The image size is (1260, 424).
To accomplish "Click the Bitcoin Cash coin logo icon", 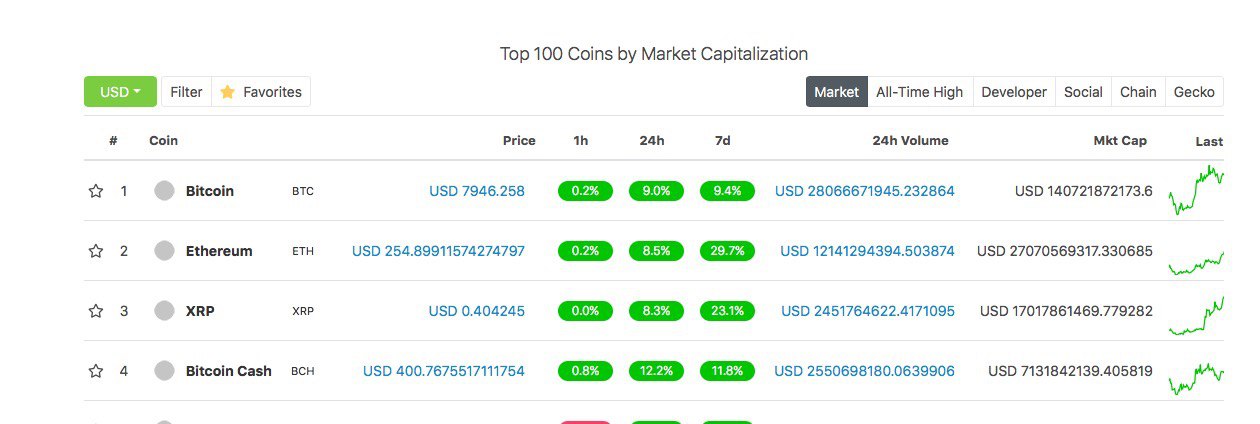I will pyautogui.click(x=164, y=371).
